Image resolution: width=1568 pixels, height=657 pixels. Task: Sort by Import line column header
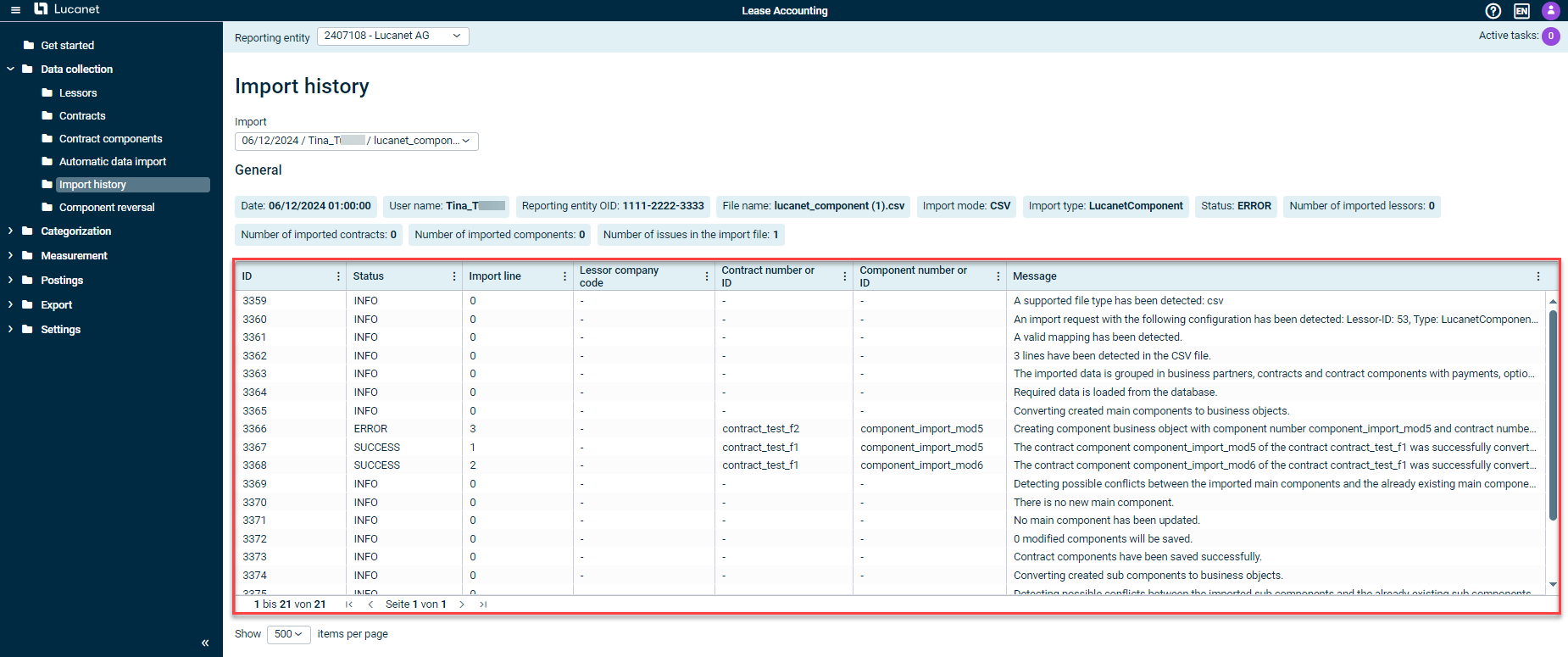495,276
